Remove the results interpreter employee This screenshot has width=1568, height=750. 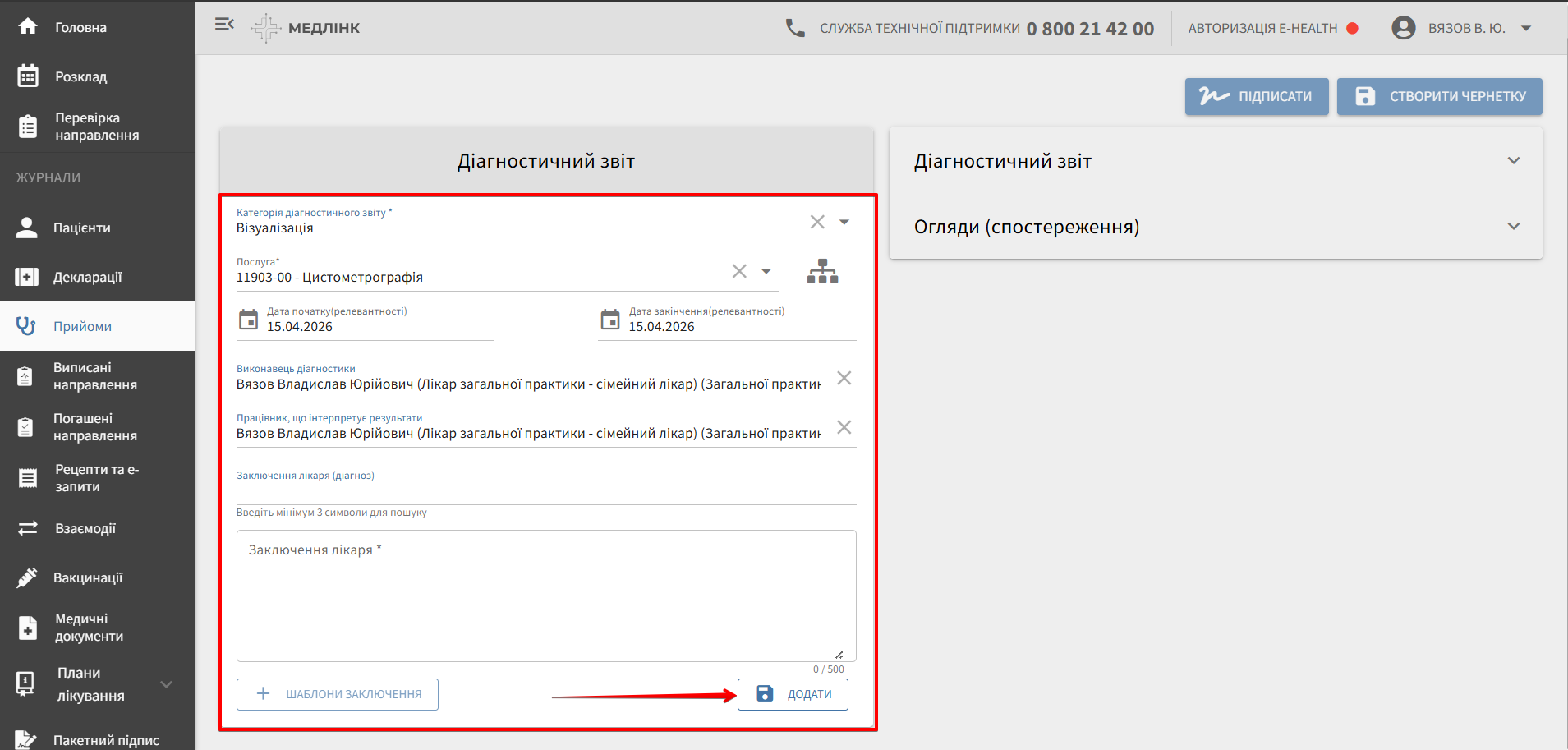pyautogui.click(x=844, y=427)
